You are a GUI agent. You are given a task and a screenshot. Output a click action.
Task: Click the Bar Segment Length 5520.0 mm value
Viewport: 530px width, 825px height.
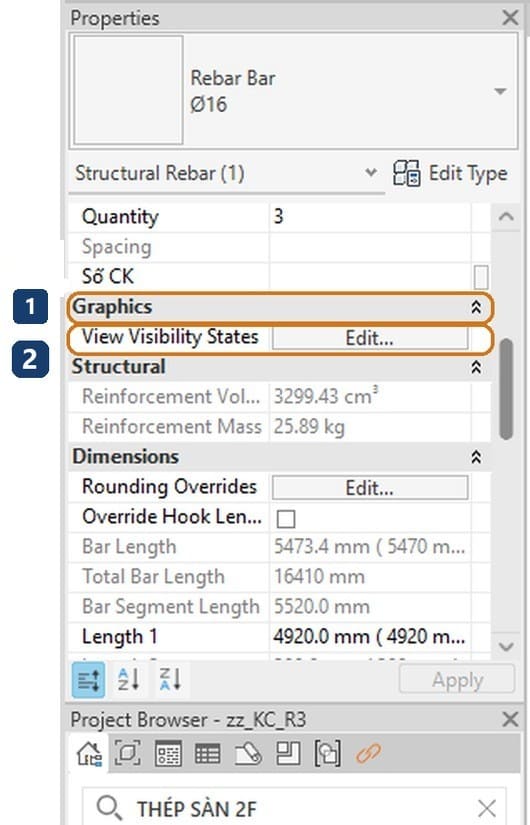[322, 607]
